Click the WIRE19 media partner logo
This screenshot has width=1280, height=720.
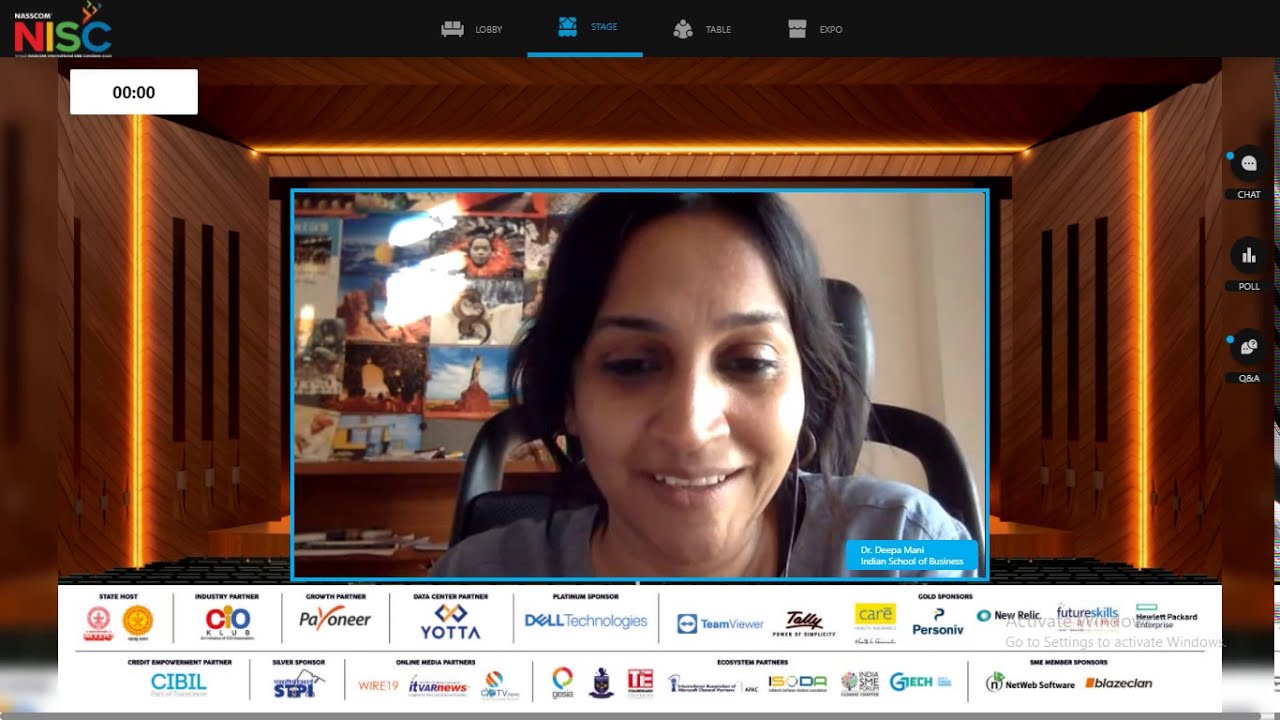click(x=378, y=686)
